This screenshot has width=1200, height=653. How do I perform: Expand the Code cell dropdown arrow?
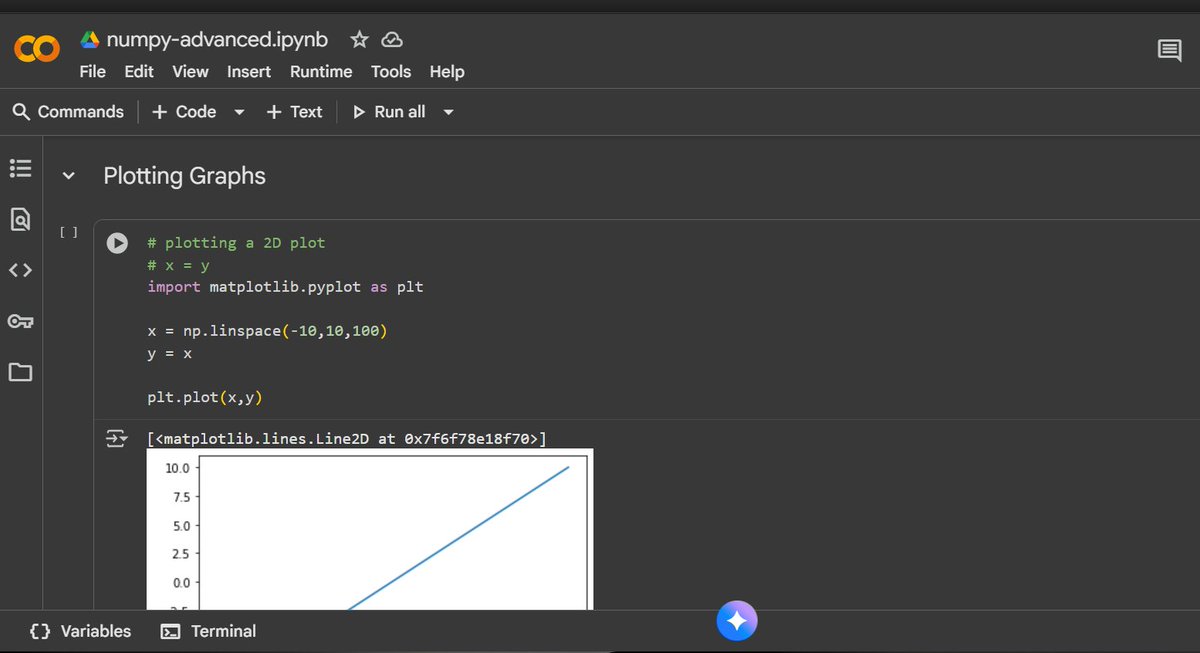tap(239, 112)
